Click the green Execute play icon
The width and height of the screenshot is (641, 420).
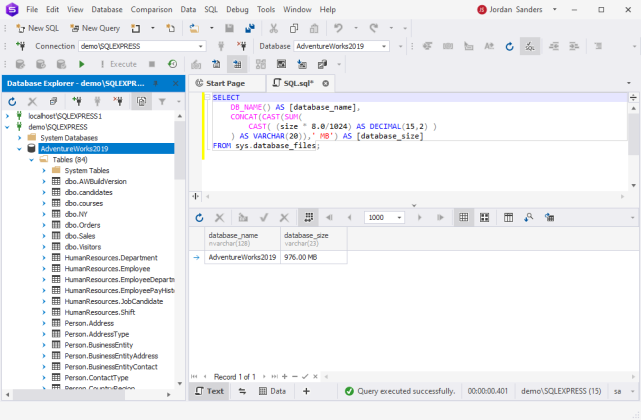82,64
